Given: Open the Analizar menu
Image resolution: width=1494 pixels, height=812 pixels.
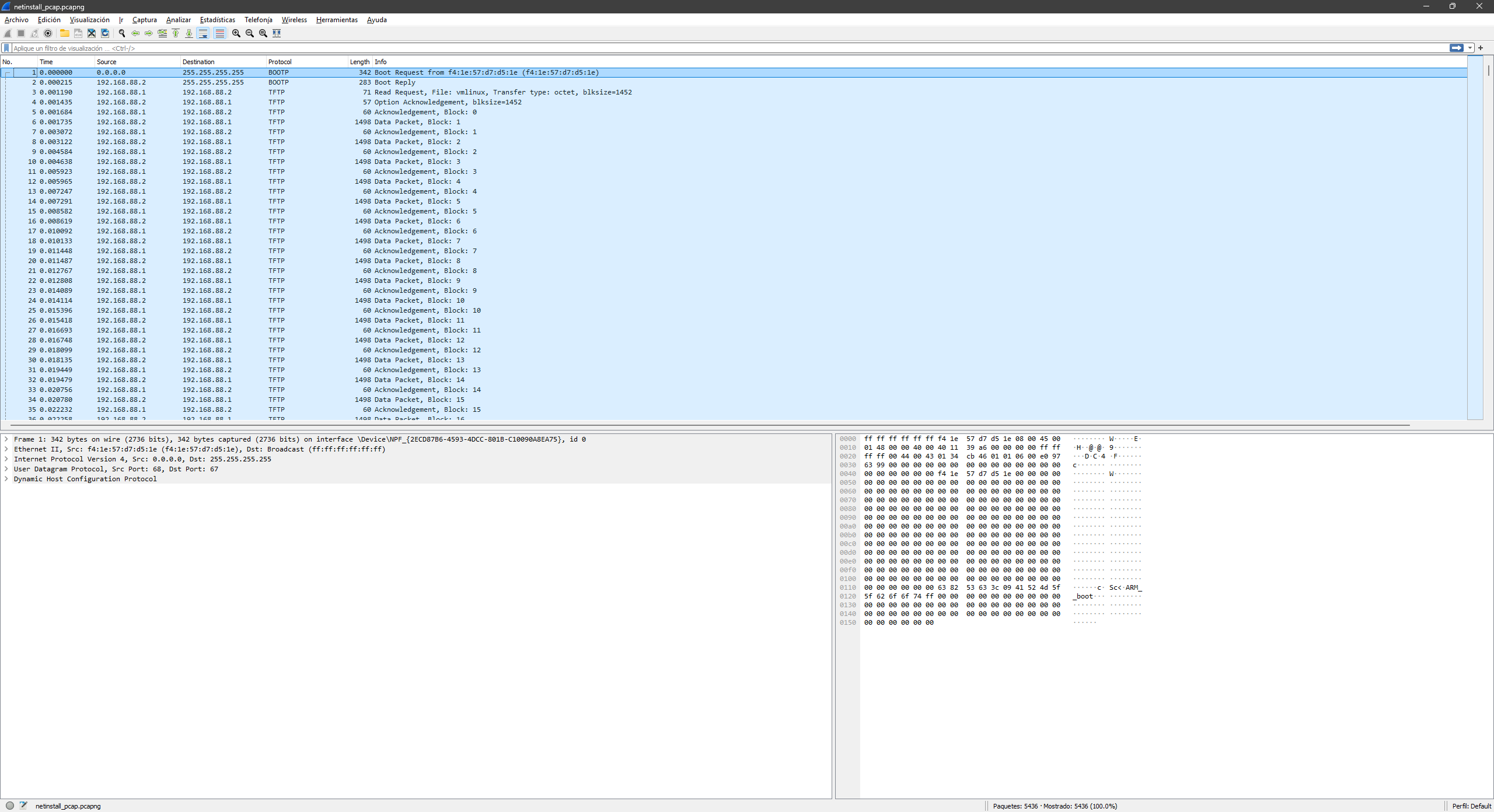Looking at the screenshot, I should pos(178,20).
